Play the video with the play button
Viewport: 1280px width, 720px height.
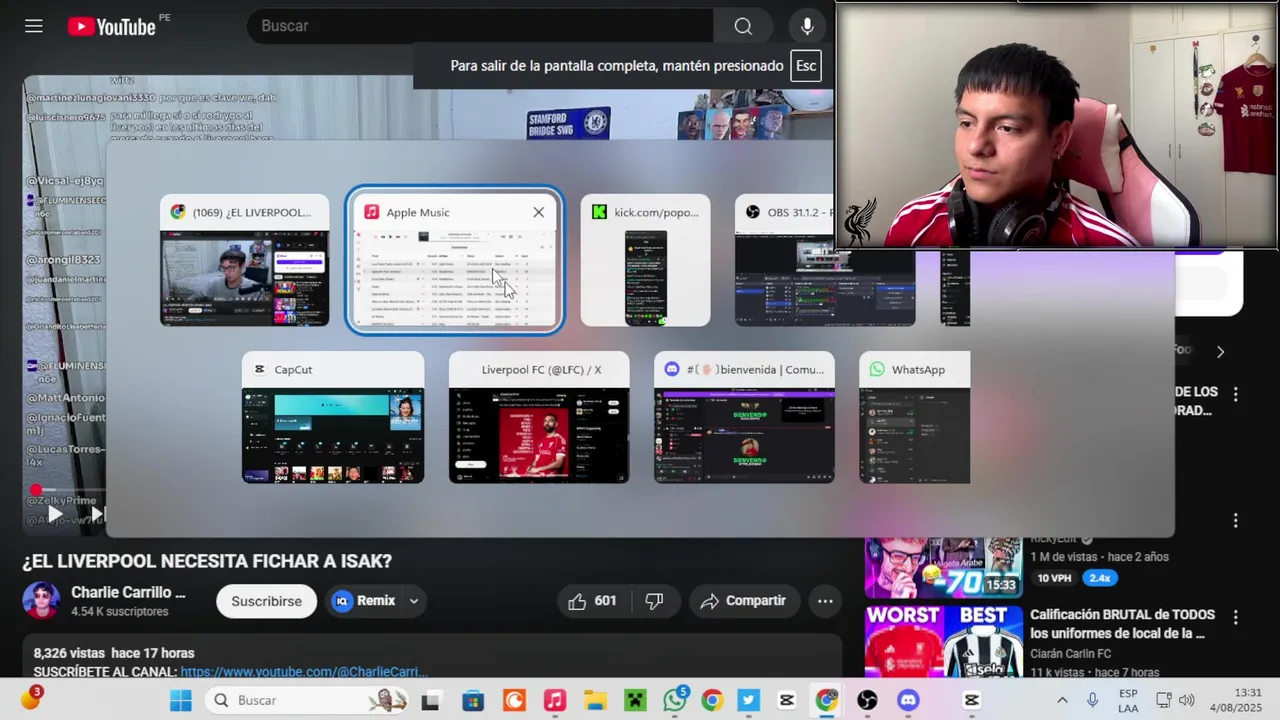click(x=55, y=514)
